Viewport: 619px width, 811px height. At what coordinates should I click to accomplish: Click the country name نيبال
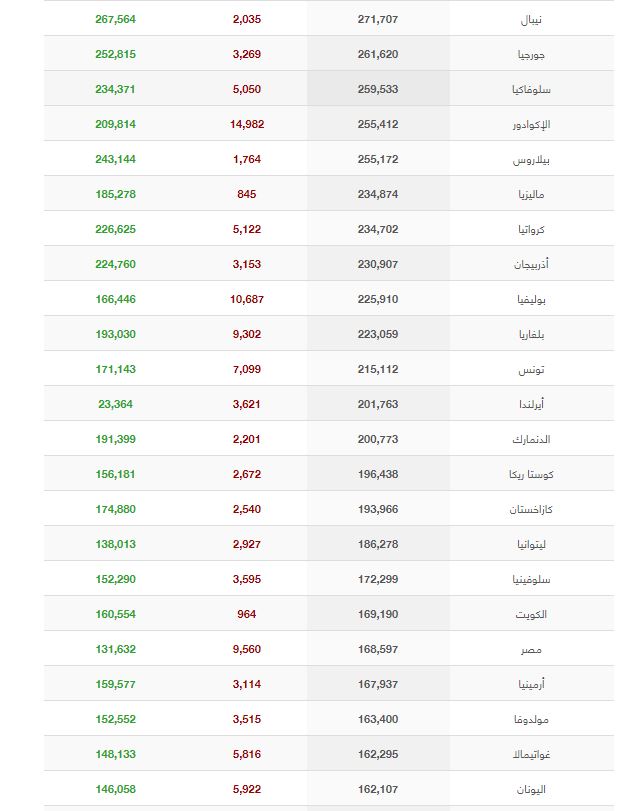(531, 20)
